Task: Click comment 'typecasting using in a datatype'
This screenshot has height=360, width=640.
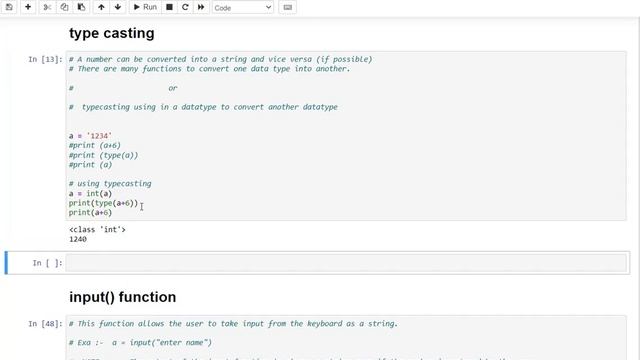Action: coord(203,107)
